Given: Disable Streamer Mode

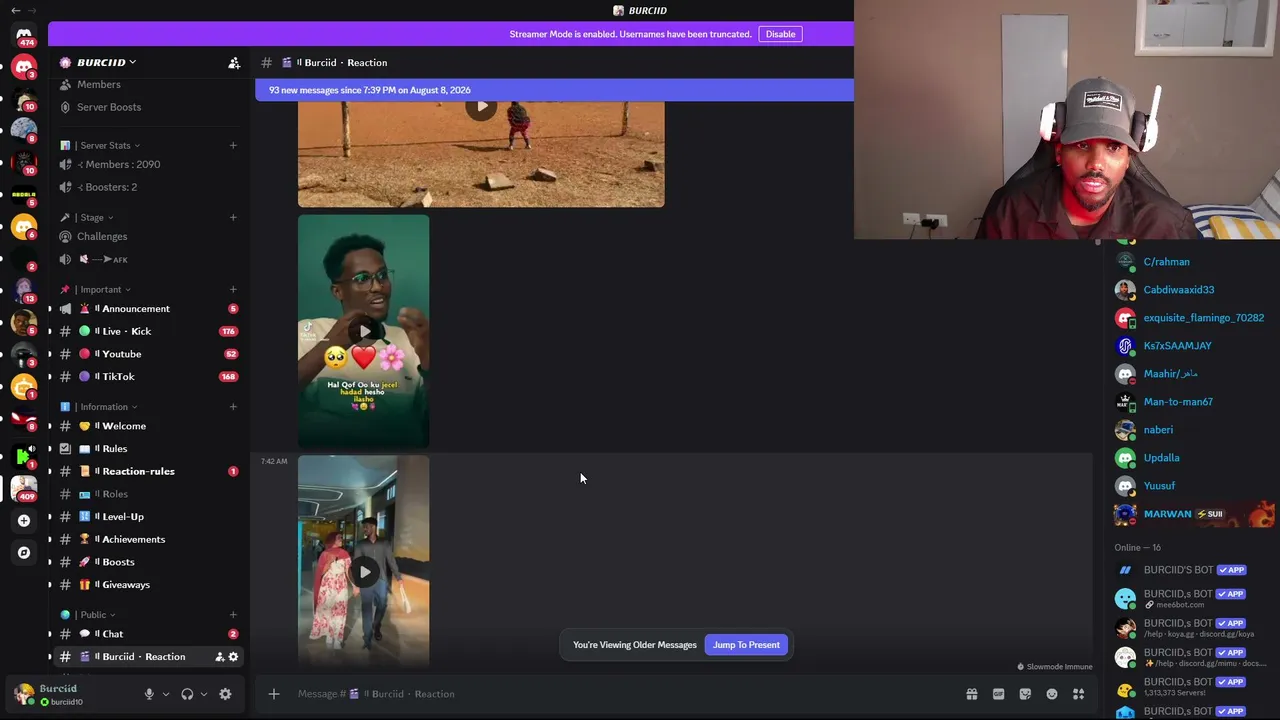Looking at the screenshot, I should point(780,34).
